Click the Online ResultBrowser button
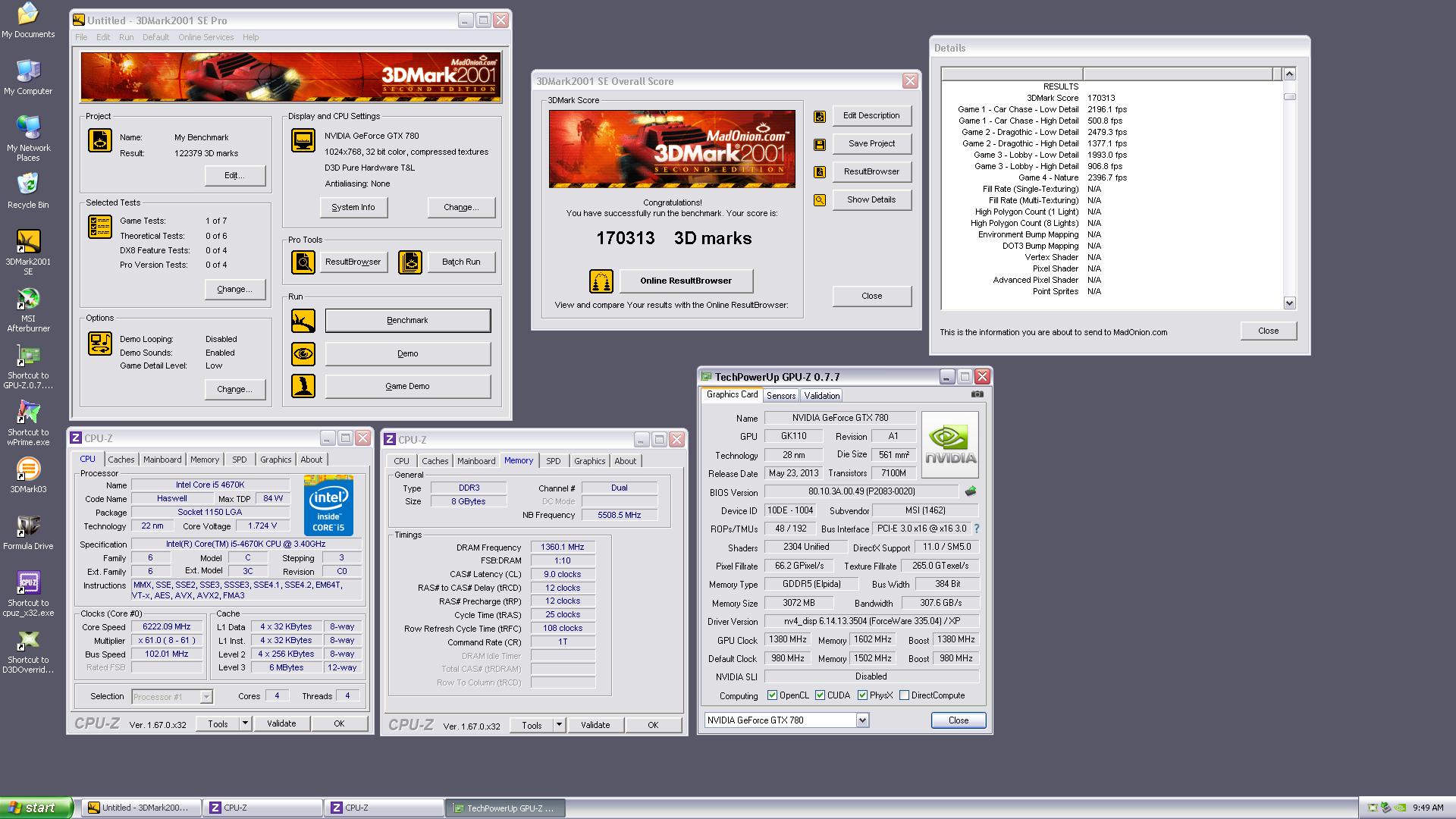 [686, 281]
